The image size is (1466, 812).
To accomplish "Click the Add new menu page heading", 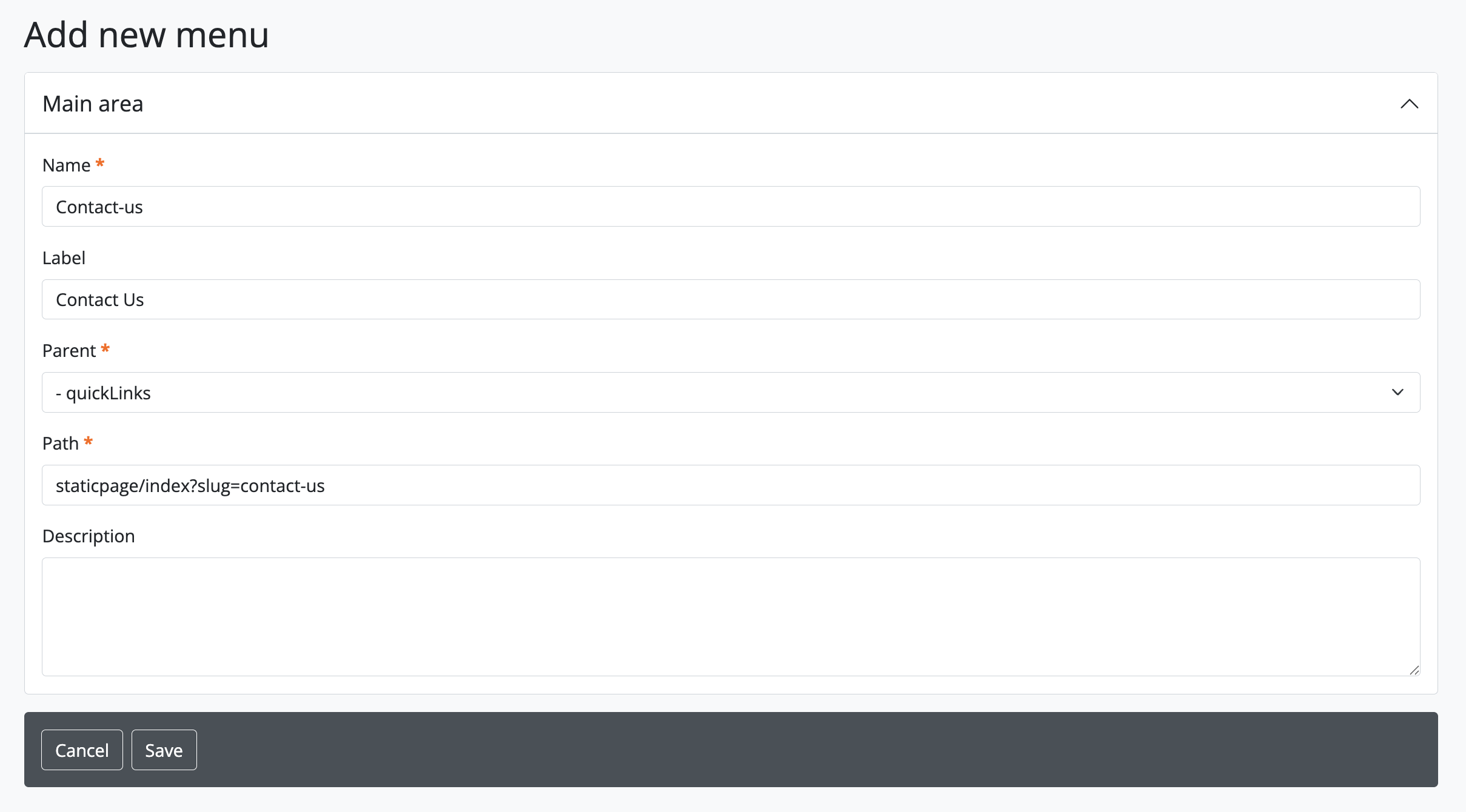I will [x=146, y=35].
